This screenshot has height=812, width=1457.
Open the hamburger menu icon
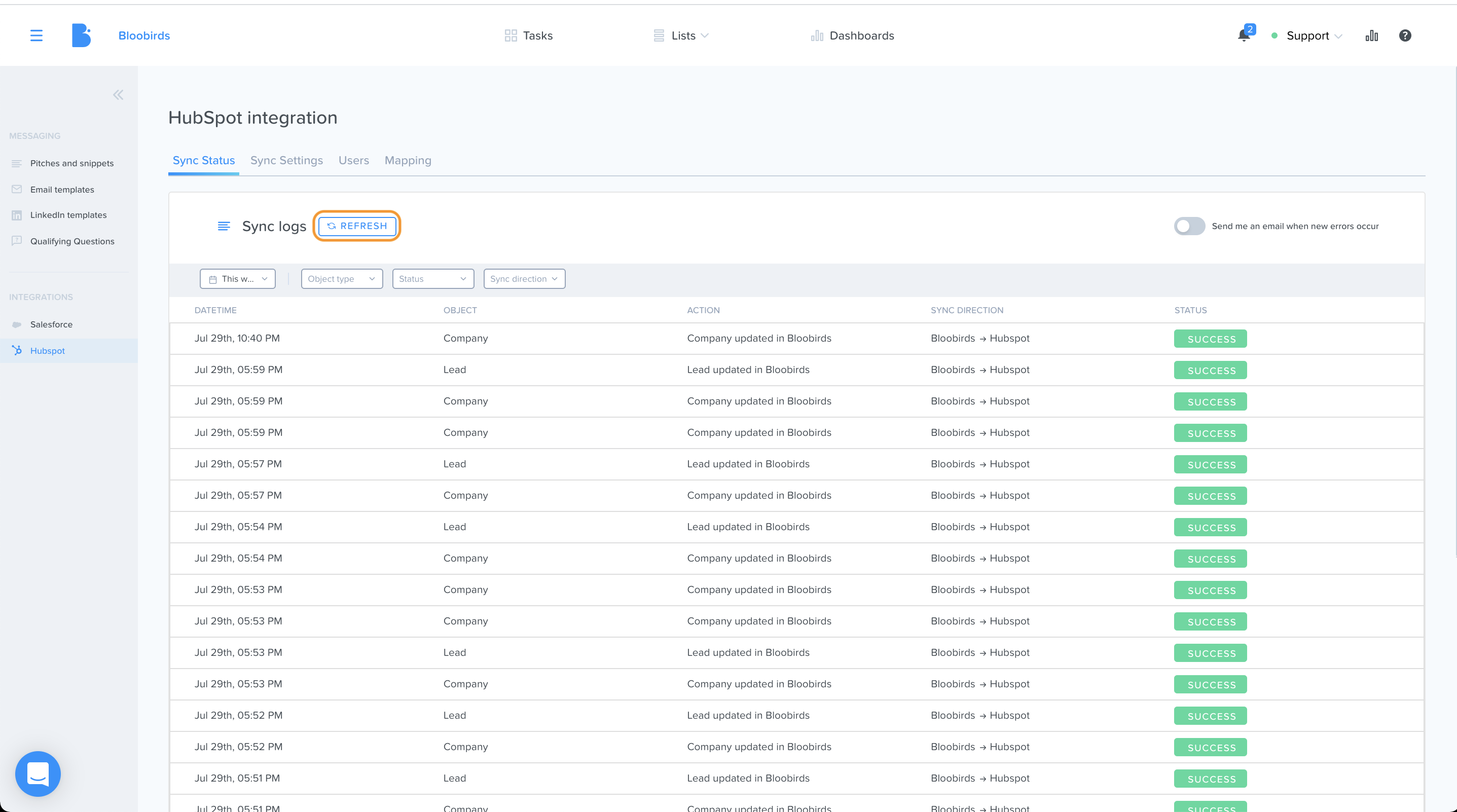pyautogui.click(x=36, y=35)
